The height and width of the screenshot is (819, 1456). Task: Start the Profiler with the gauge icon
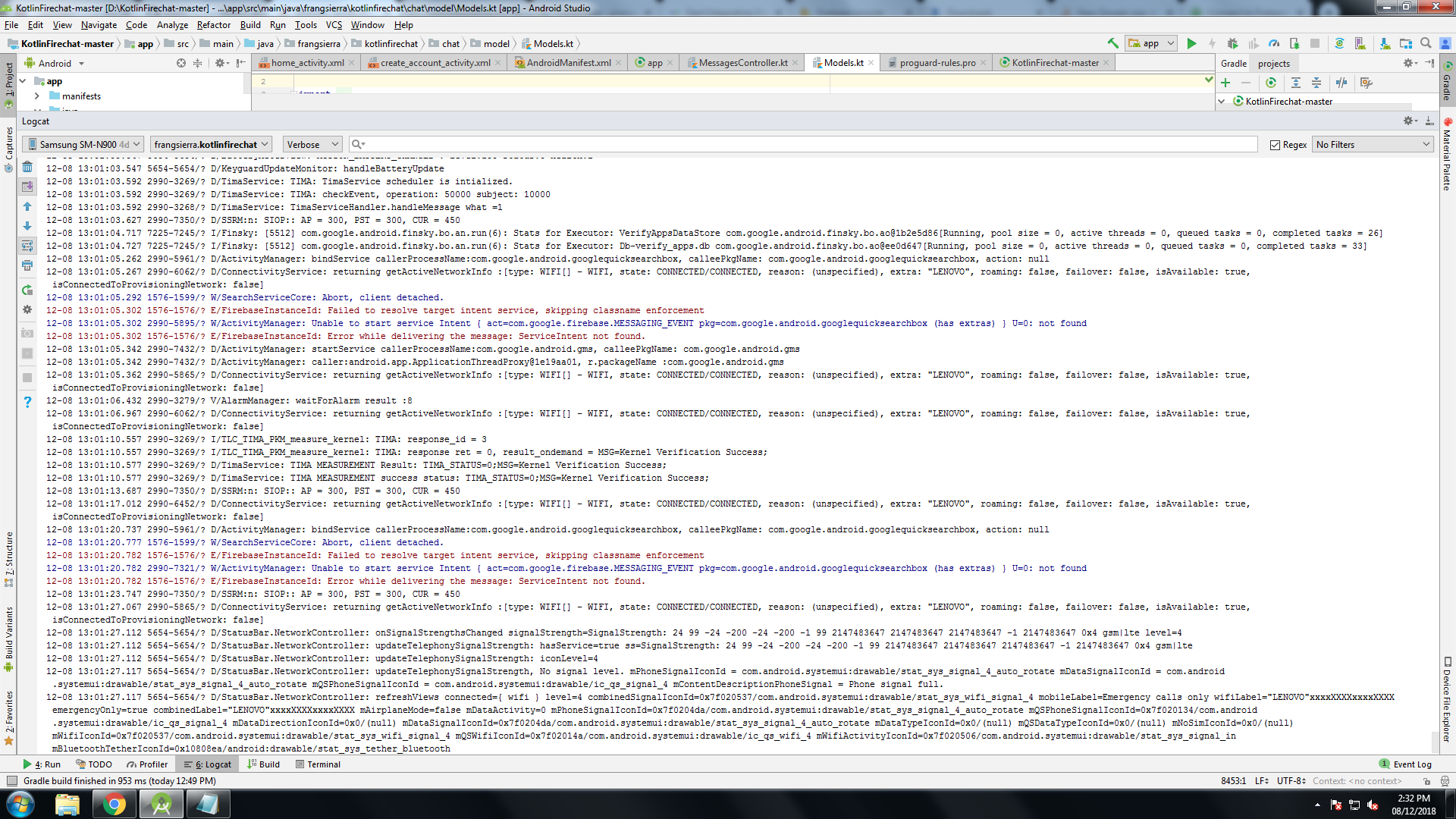[x=1274, y=43]
